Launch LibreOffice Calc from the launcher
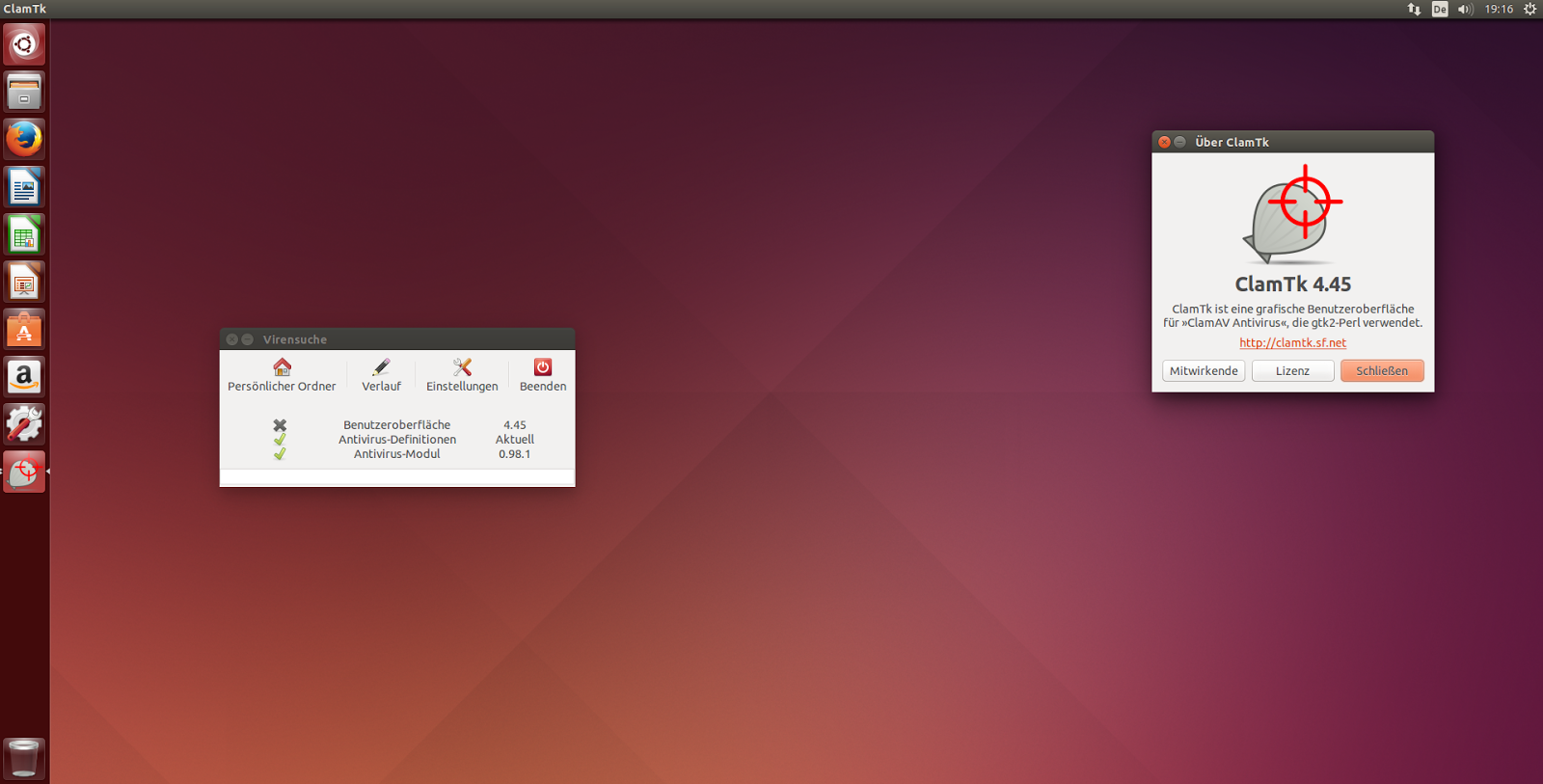1543x784 pixels. (x=24, y=234)
